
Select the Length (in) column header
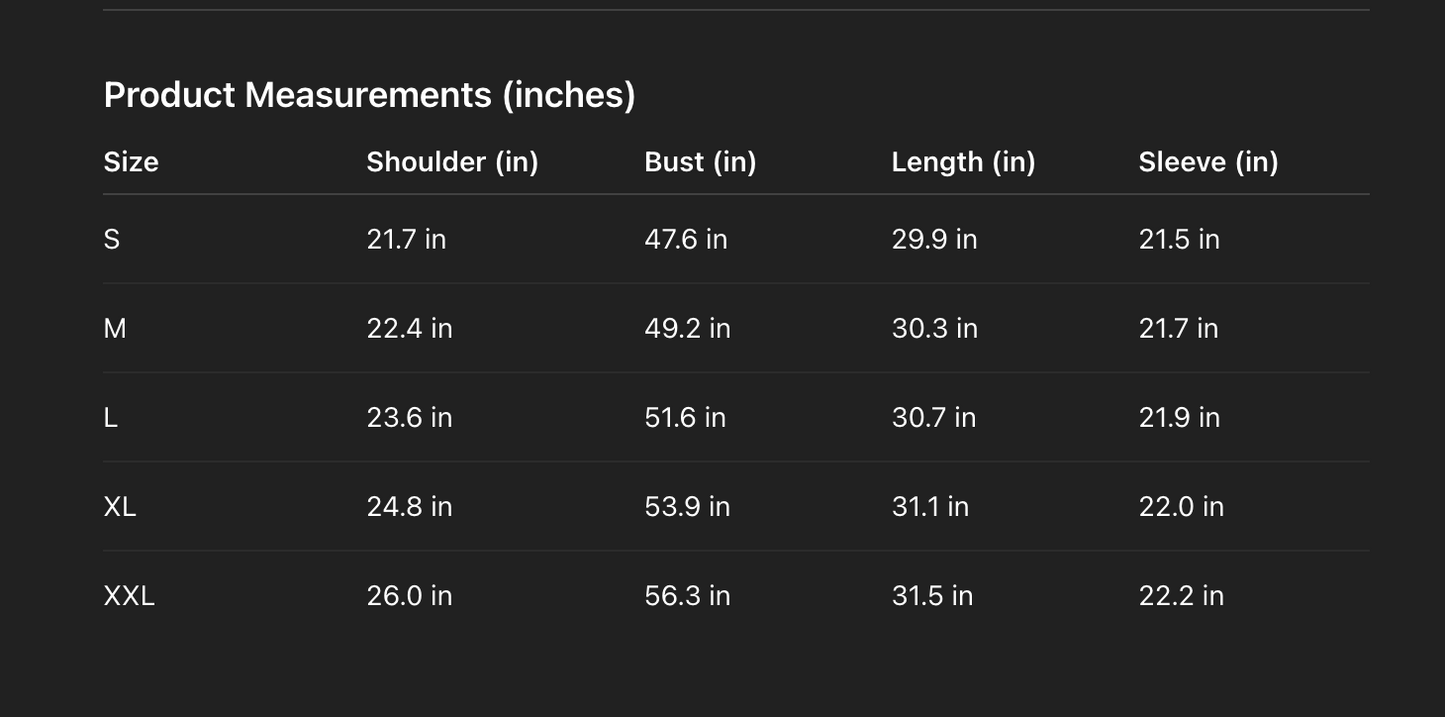click(963, 162)
